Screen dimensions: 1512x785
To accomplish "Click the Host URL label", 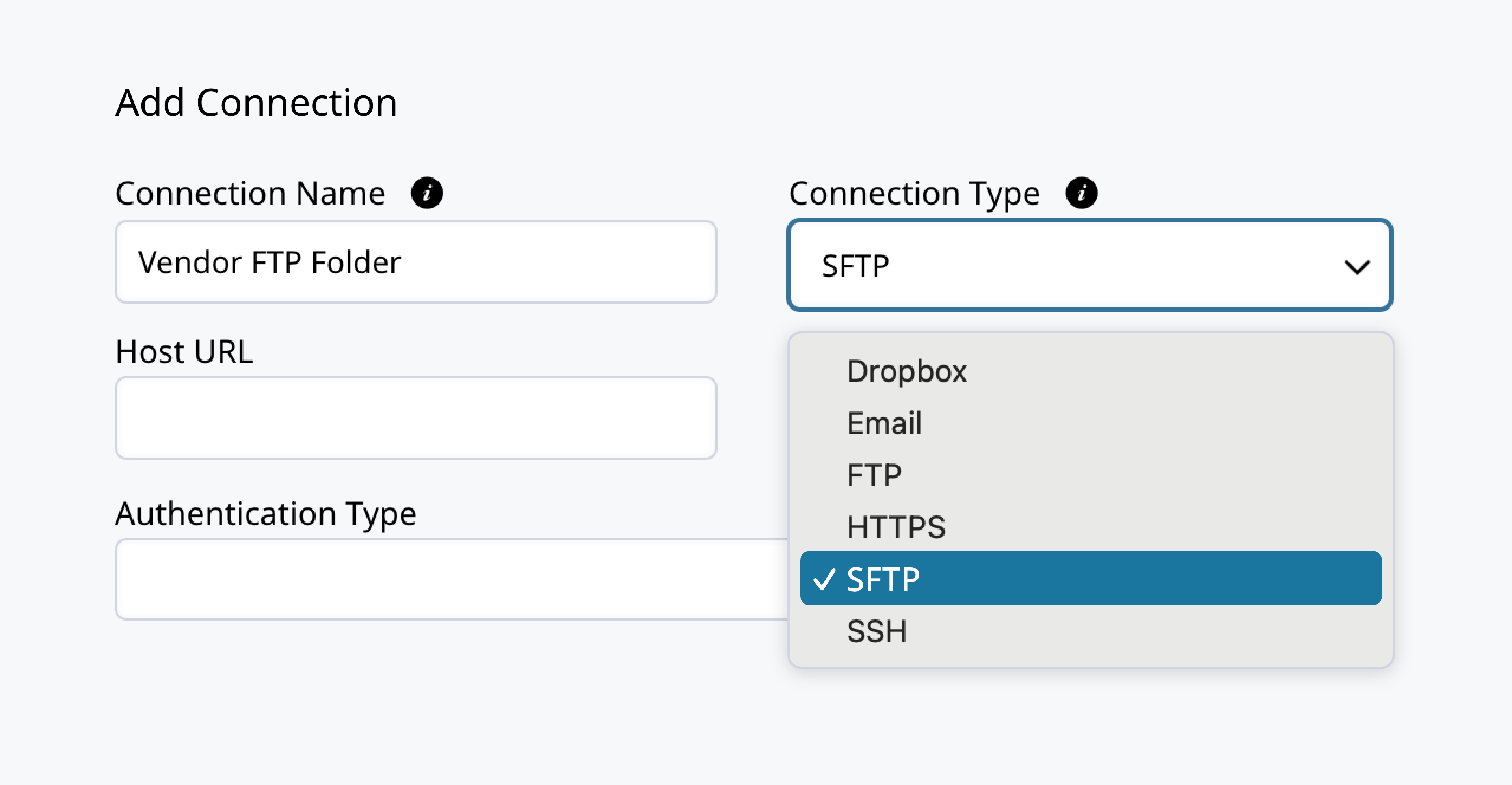I will tap(184, 352).
